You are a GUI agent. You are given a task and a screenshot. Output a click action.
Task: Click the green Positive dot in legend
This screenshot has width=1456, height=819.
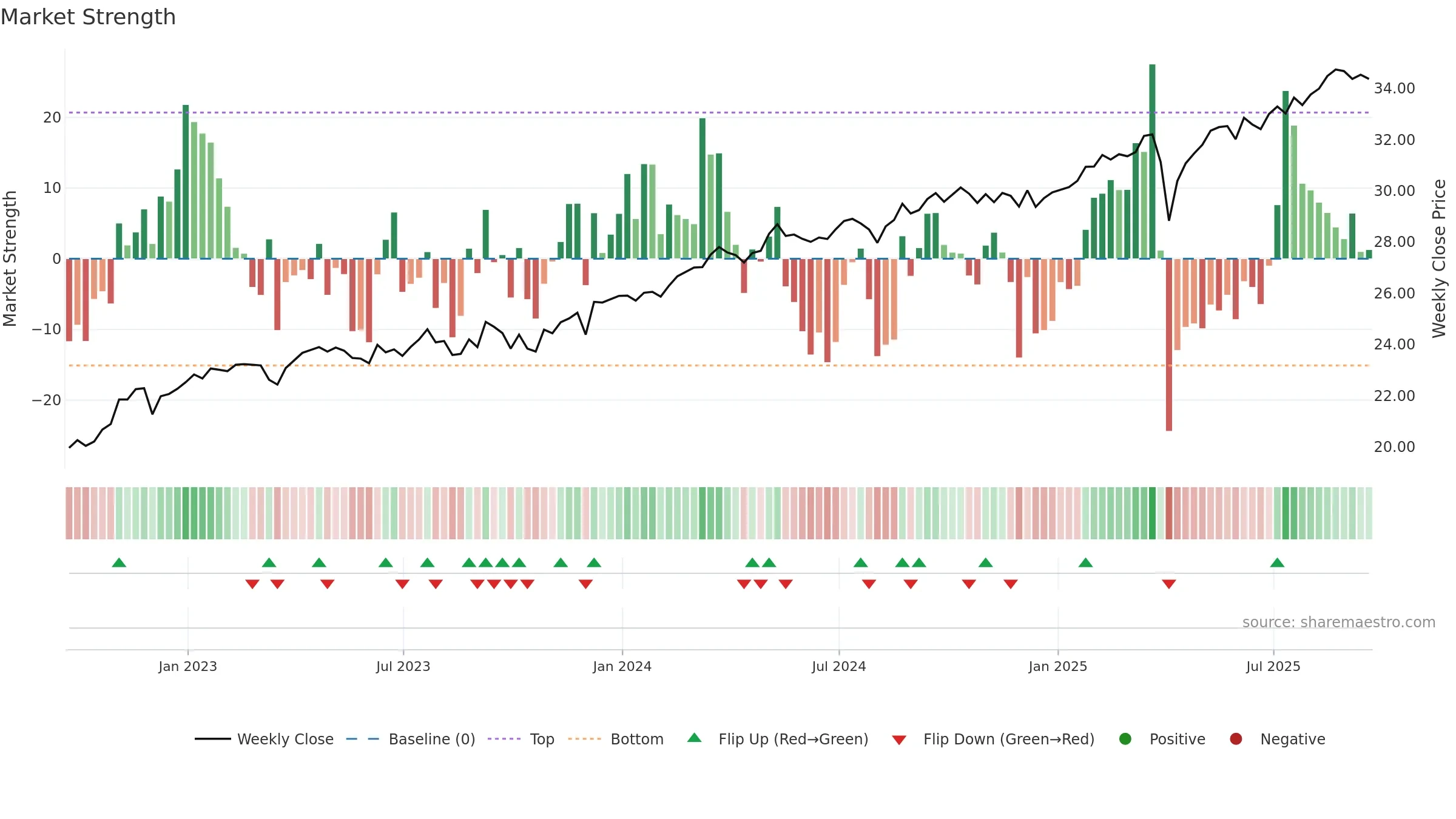pos(1125,739)
